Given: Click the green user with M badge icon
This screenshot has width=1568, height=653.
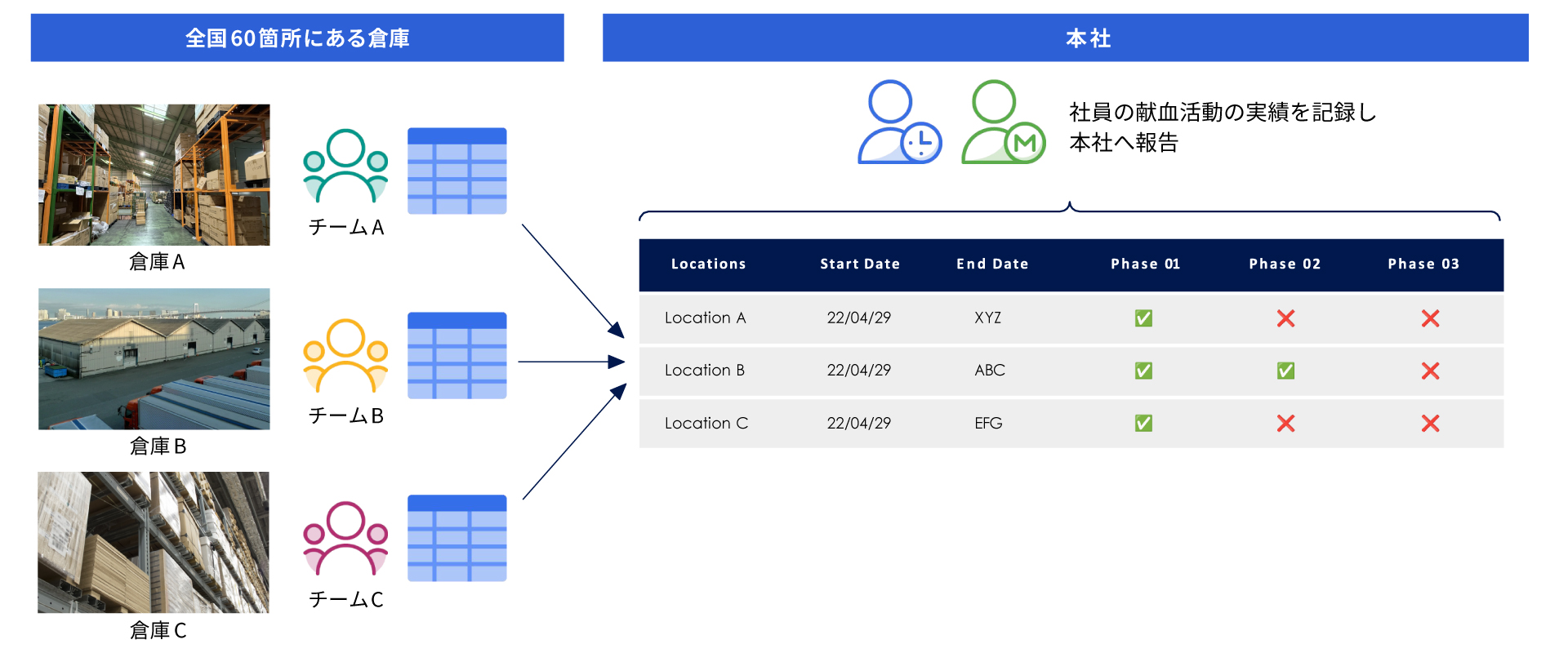Looking at the screenshot, I should point(1003,122).
